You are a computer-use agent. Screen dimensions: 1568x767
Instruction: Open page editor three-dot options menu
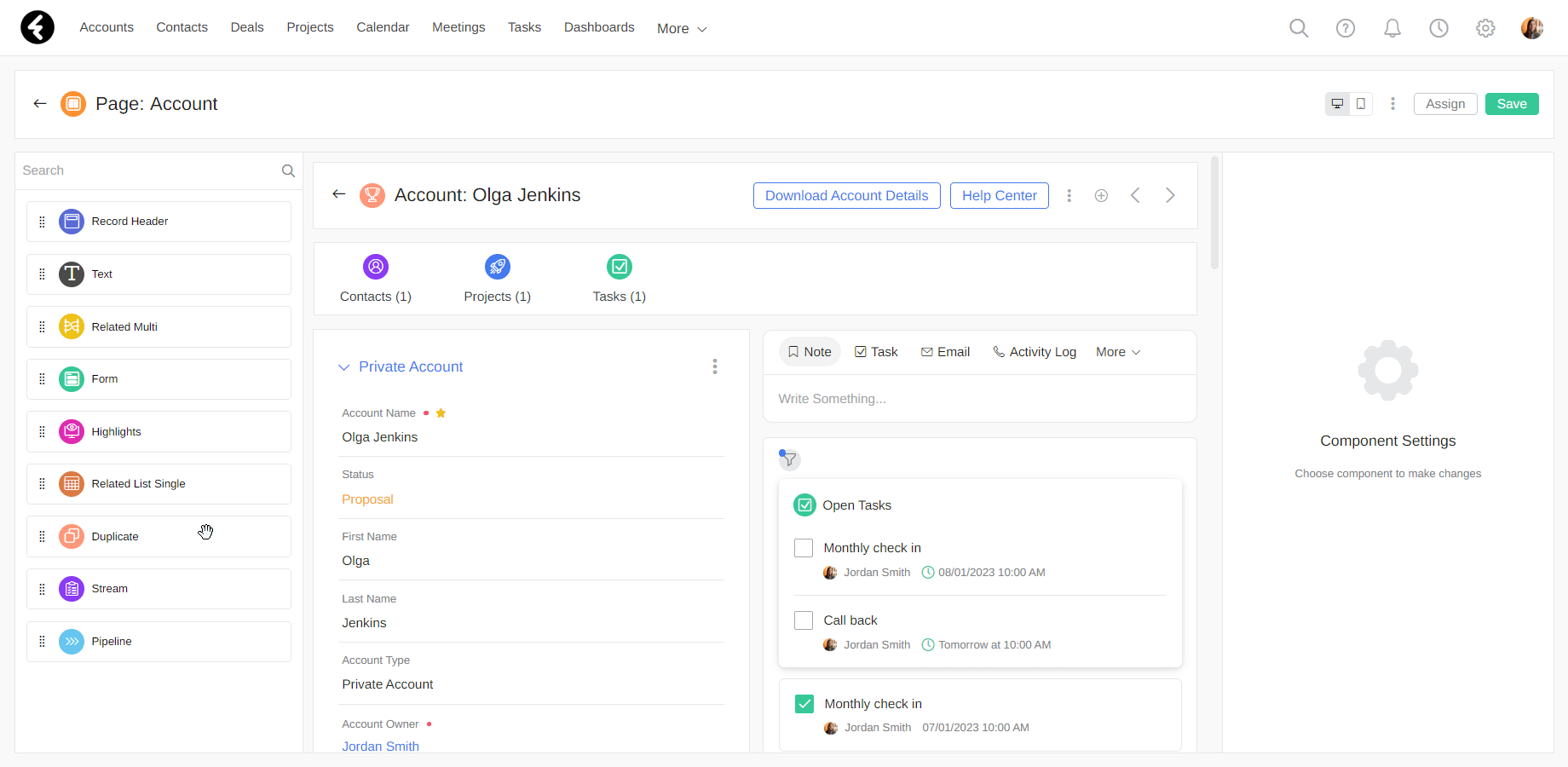click(1393, 104)
